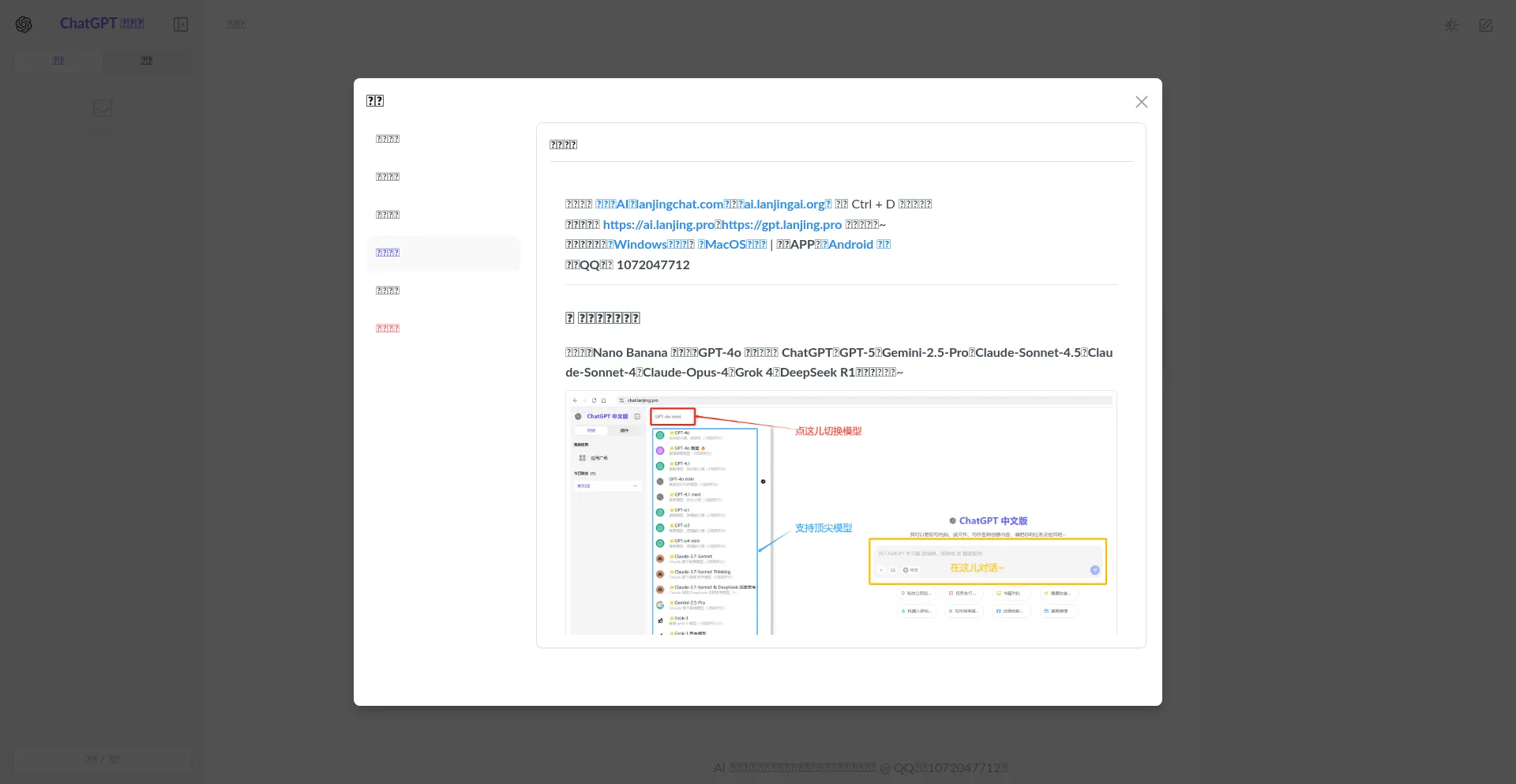Click the empty inbox icon in sidebar
Screen dimensions: 1516x784
pos(103,108)
